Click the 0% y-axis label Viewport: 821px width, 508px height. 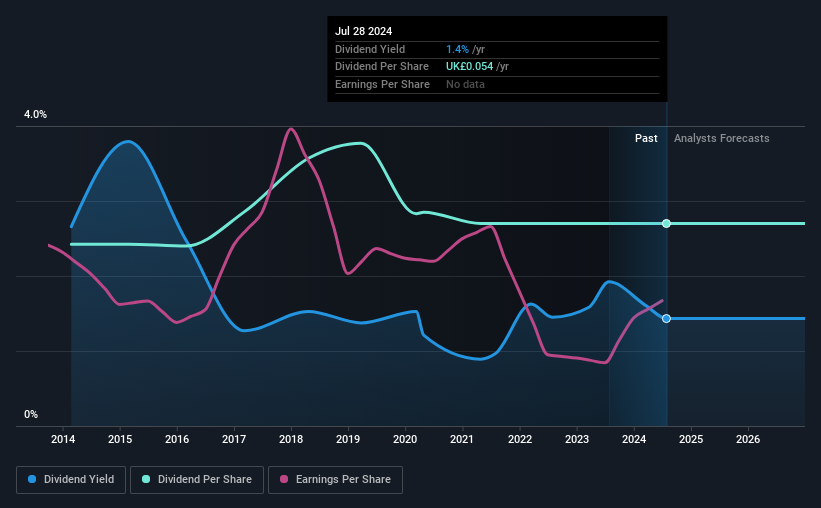click(x=31, y=414)
